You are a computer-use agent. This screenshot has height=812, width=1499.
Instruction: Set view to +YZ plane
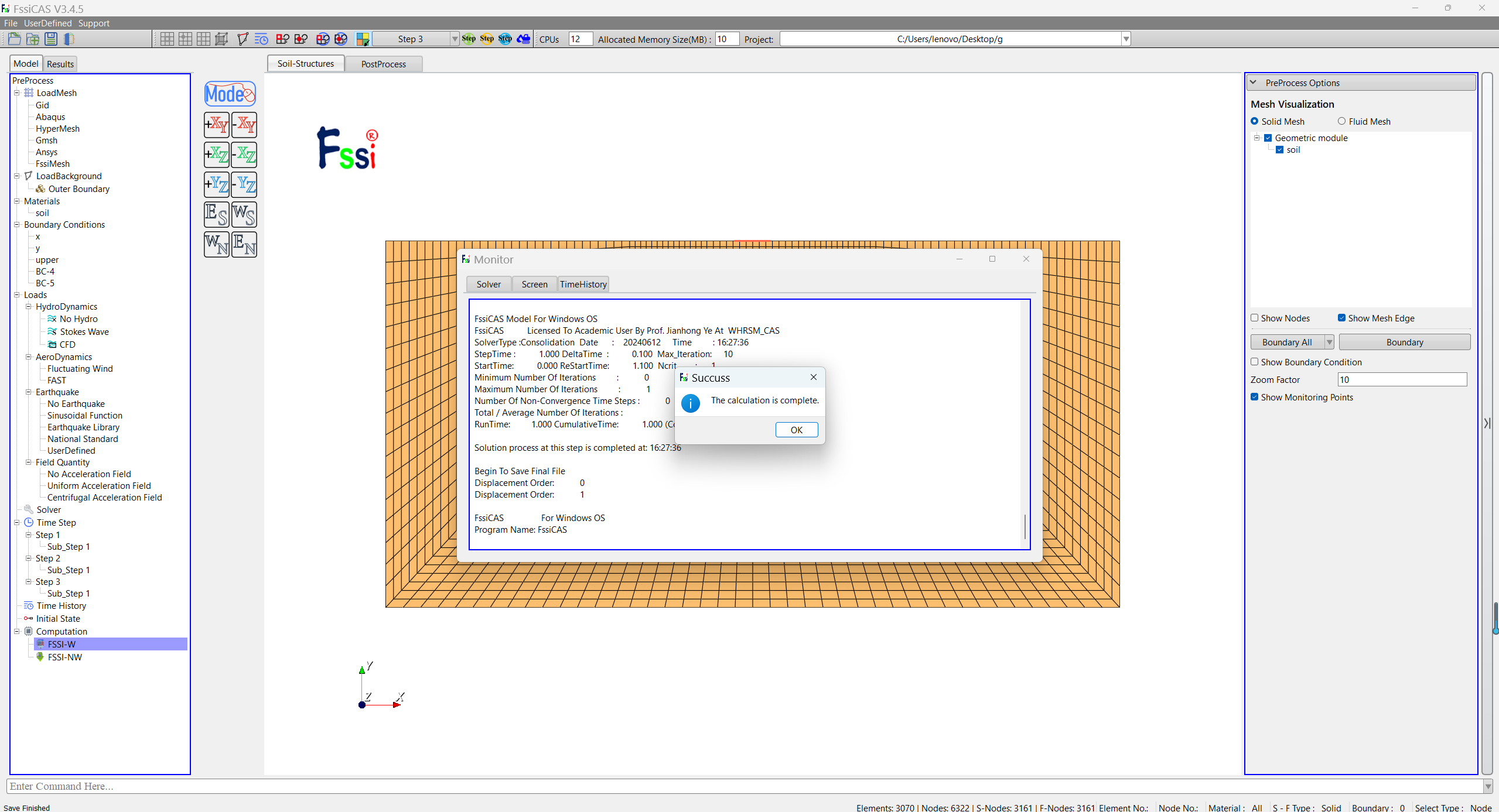217,184
